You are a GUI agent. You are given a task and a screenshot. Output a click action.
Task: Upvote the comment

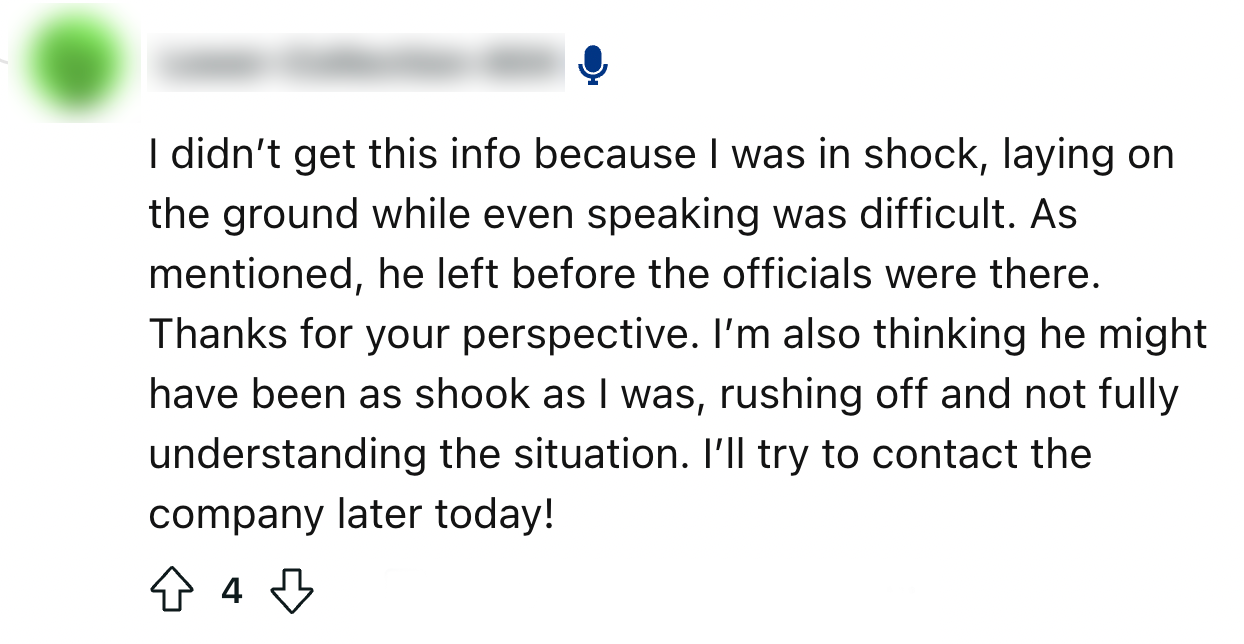click(x=171, y=591)
